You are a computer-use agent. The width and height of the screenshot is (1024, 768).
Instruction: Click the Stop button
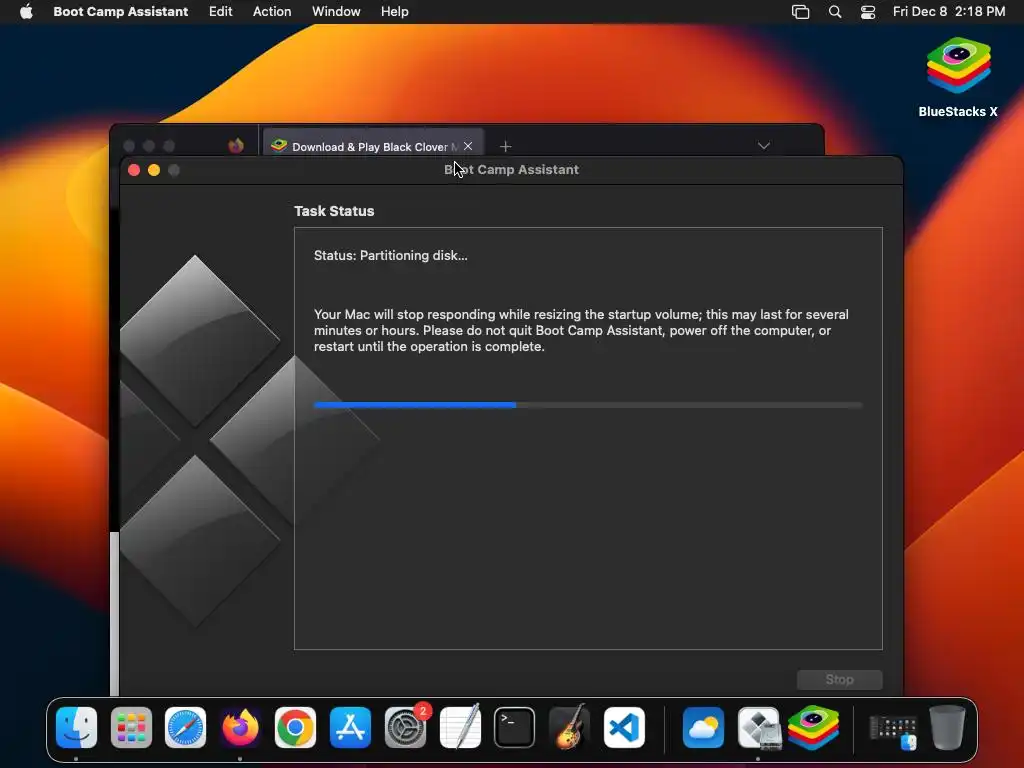(839, 679)
